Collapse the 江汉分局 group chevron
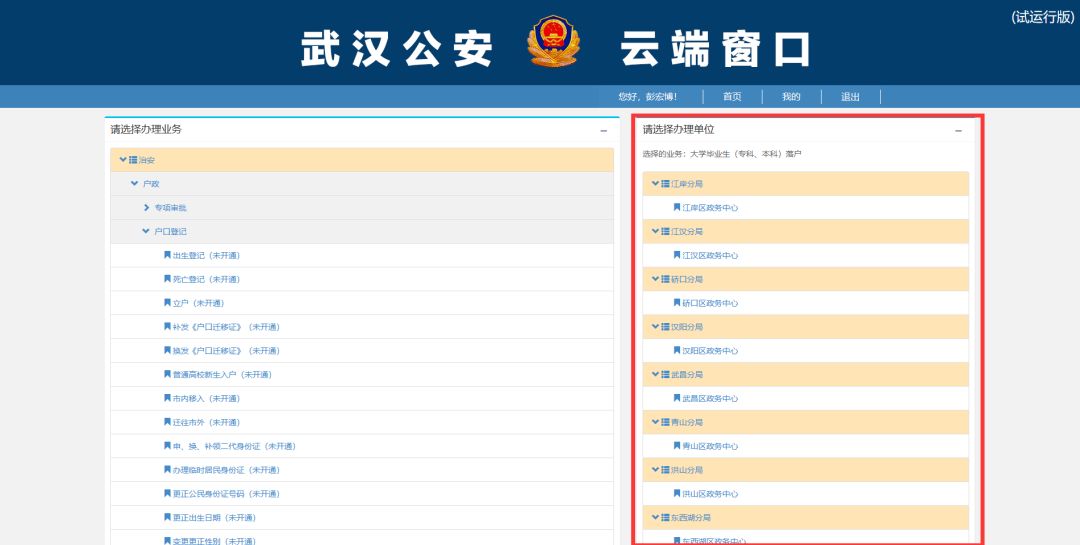 tap(655, 231)
